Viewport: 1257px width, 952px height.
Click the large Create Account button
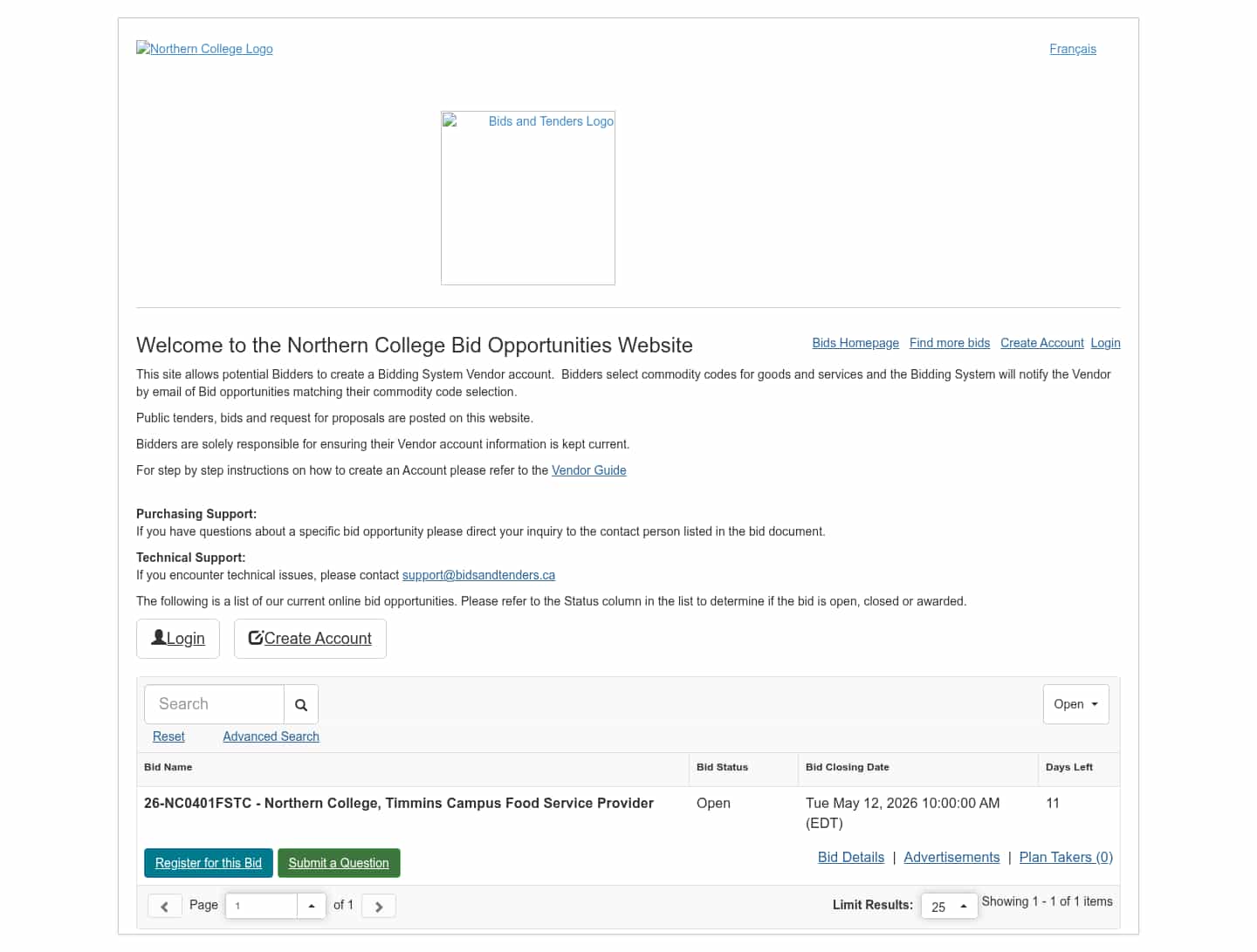click(310, 639)
